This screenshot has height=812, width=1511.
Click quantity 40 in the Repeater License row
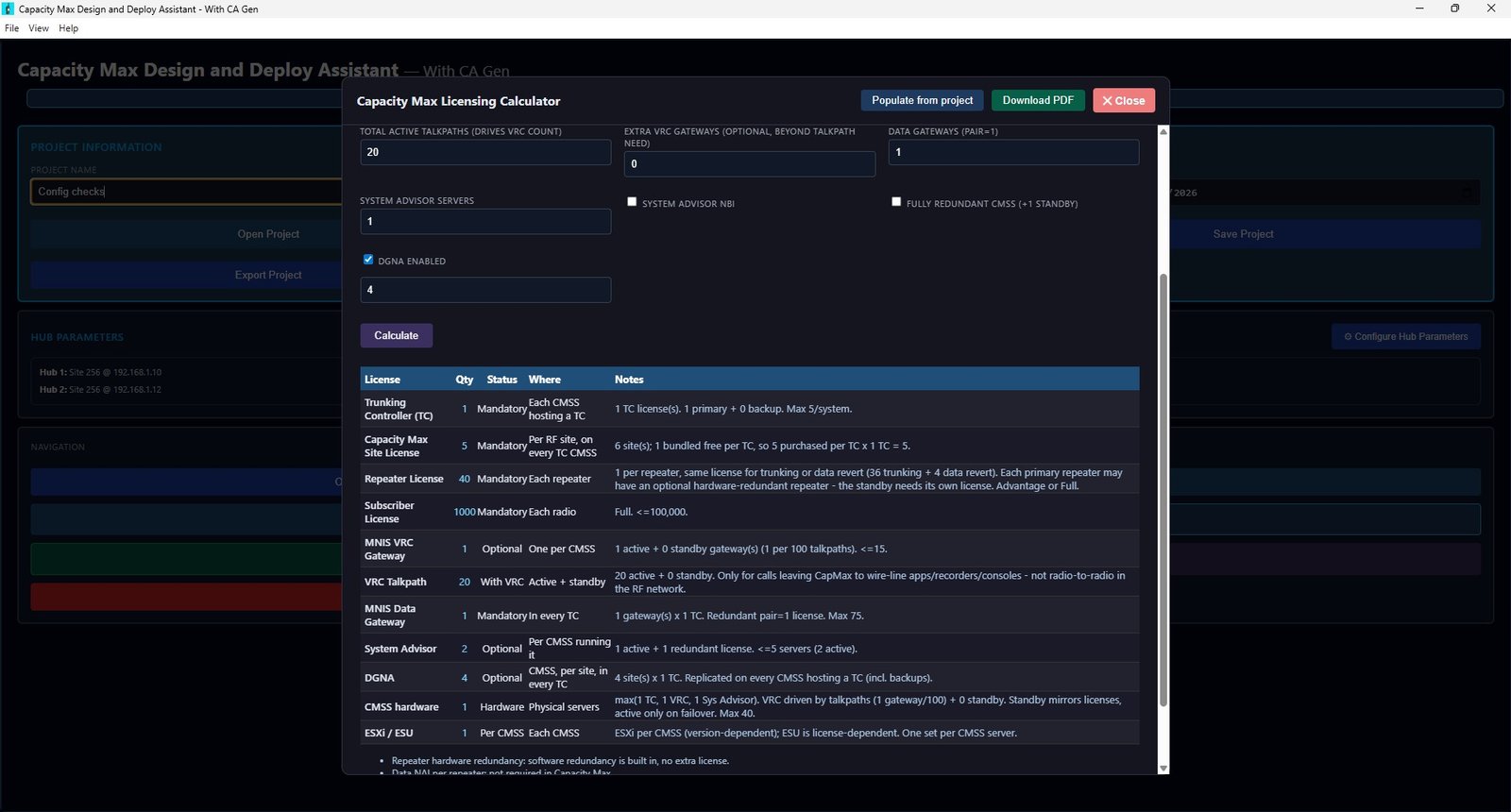click(x=465, y=479)
